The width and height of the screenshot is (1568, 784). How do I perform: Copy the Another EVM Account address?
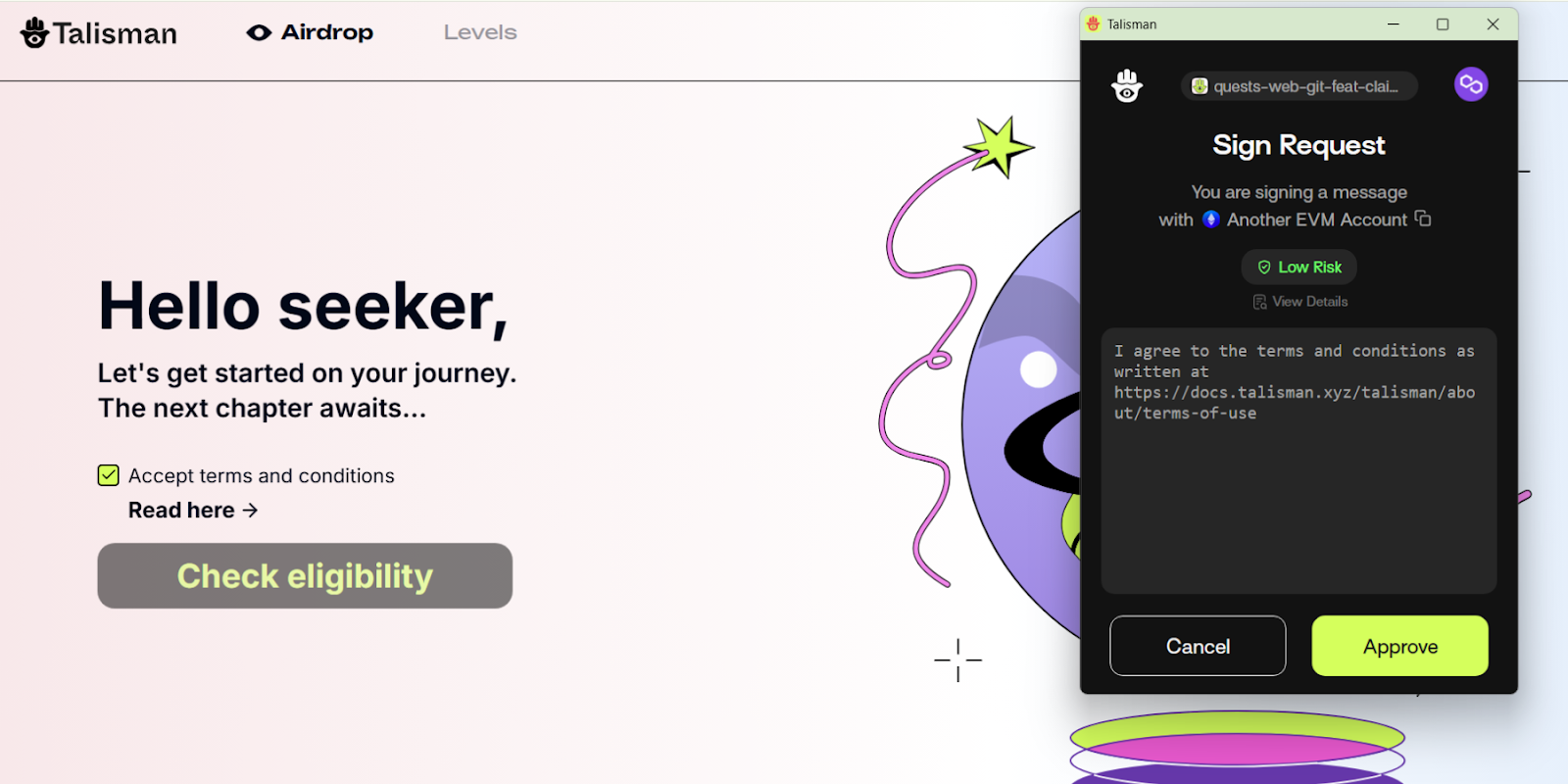tap(1423, 219)
